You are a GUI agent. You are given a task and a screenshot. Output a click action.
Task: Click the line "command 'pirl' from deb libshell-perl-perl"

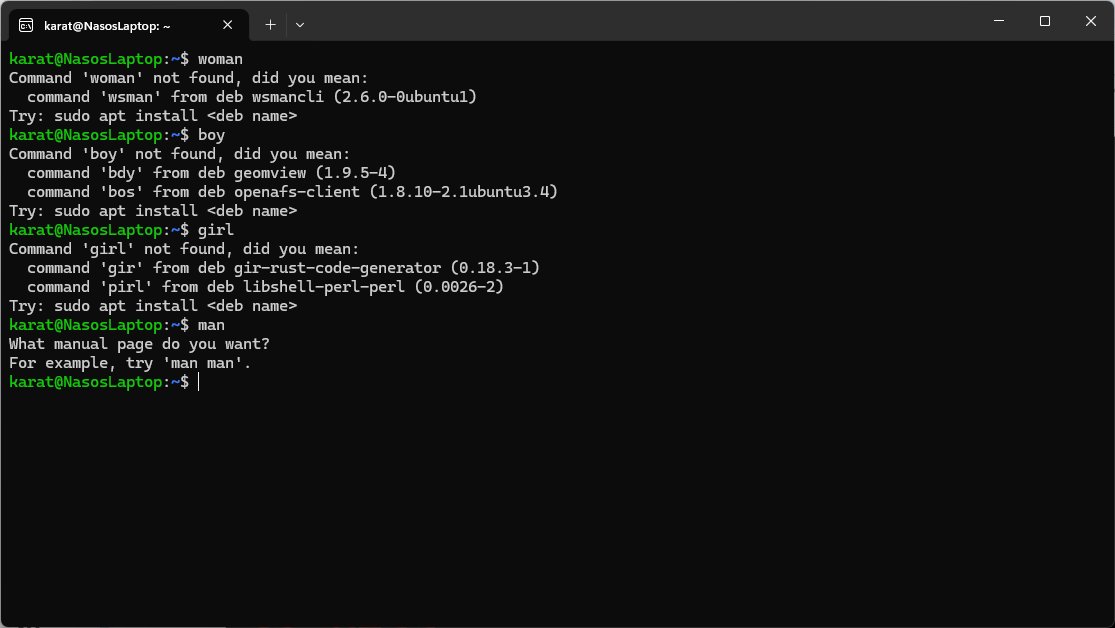(265, 287)
